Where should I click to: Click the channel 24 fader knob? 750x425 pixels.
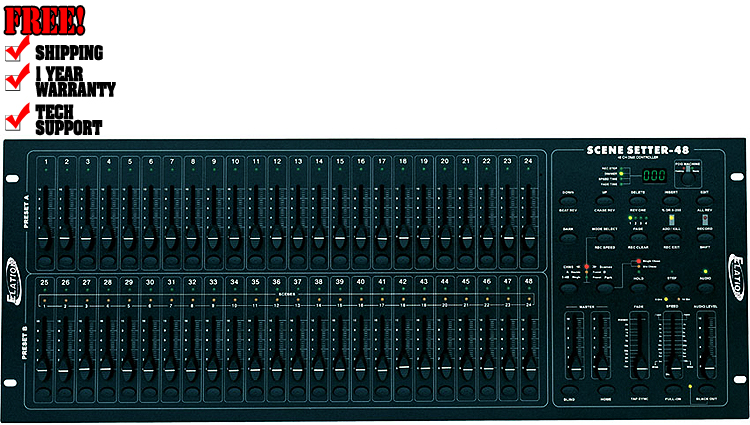(x=529, y=238)
